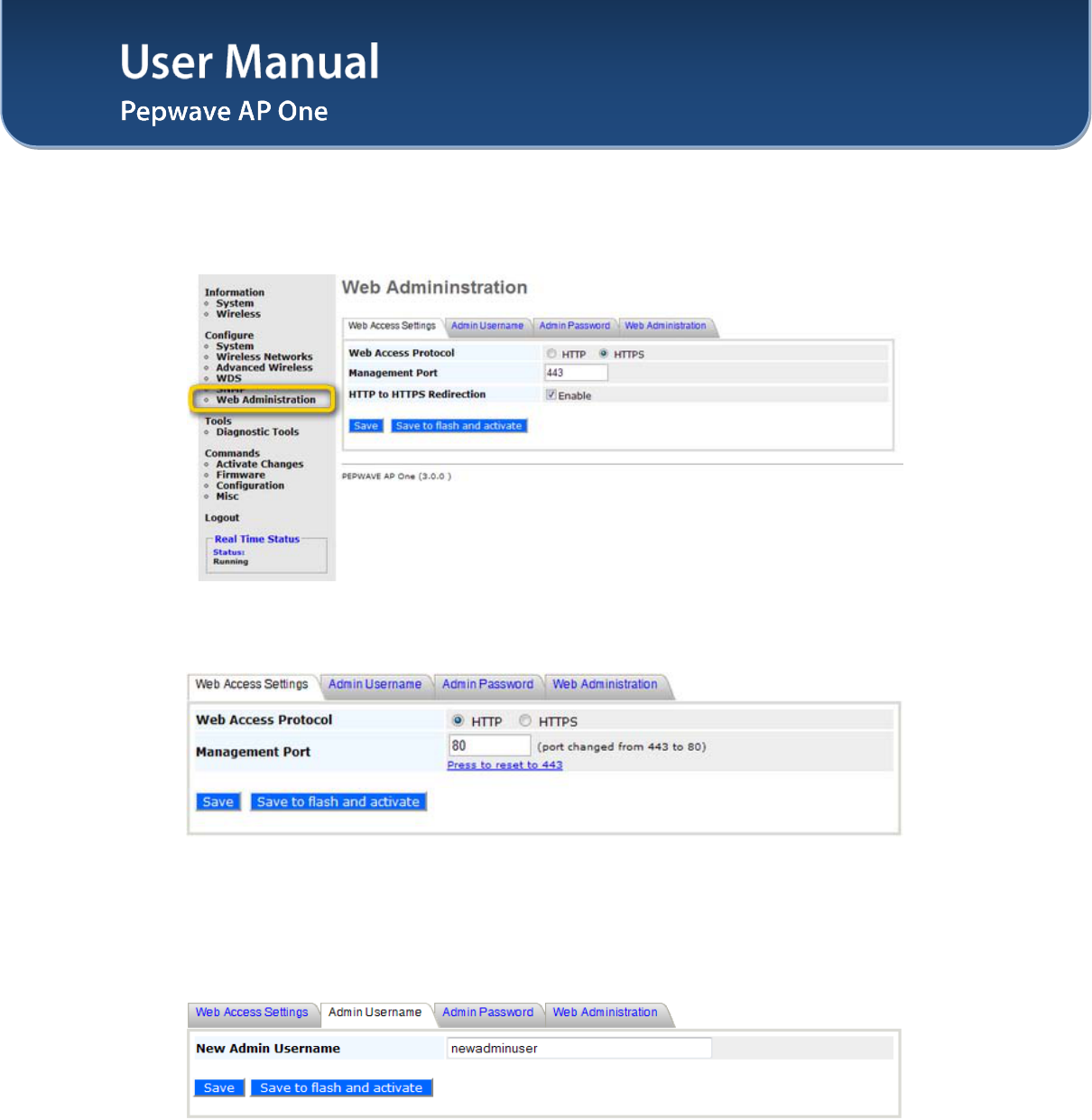This screenshot has height=1120, width=1092.
Task: Open Web Administration tab on port 80 panel
Action: 605,684
